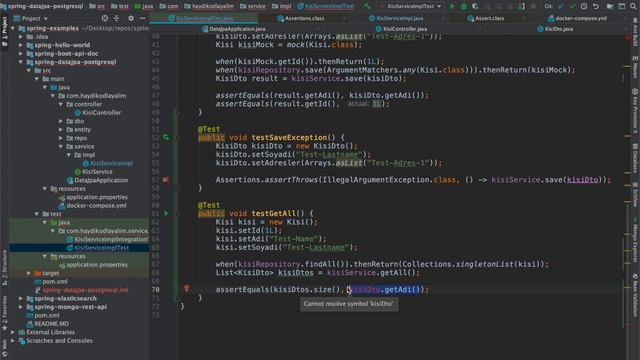
Task: Click the red error bulb on line 70
Action: click(x=187, y=288)
